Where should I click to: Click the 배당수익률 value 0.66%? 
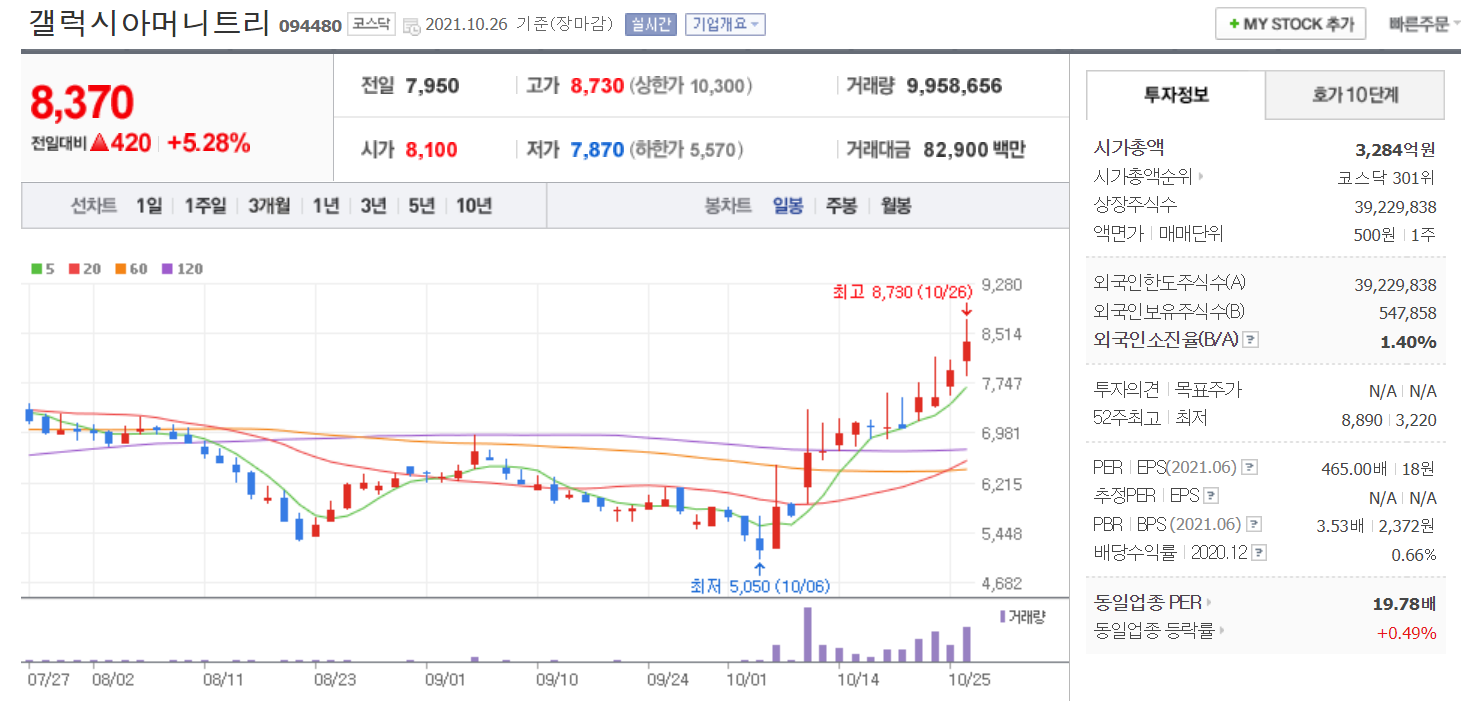[x=1414, y=554]
